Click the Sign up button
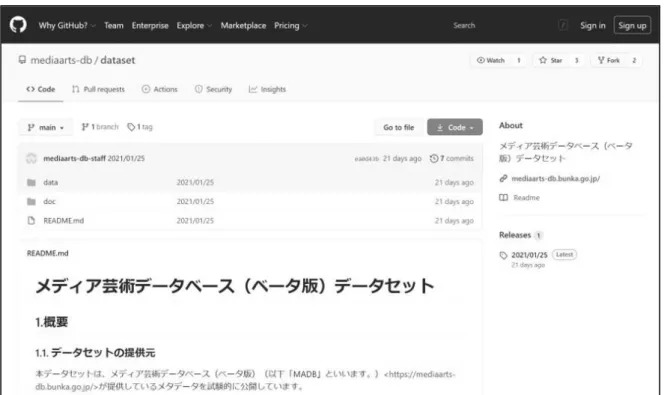 pos(632,25)
